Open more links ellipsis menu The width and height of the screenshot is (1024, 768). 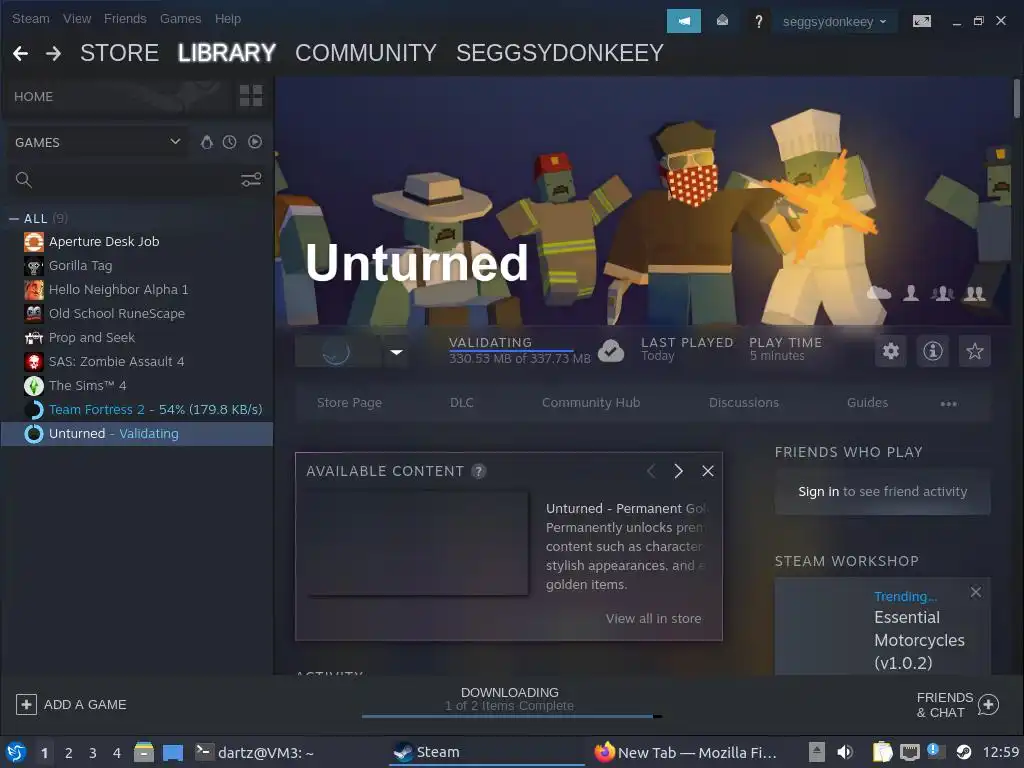tap(948, 404)
